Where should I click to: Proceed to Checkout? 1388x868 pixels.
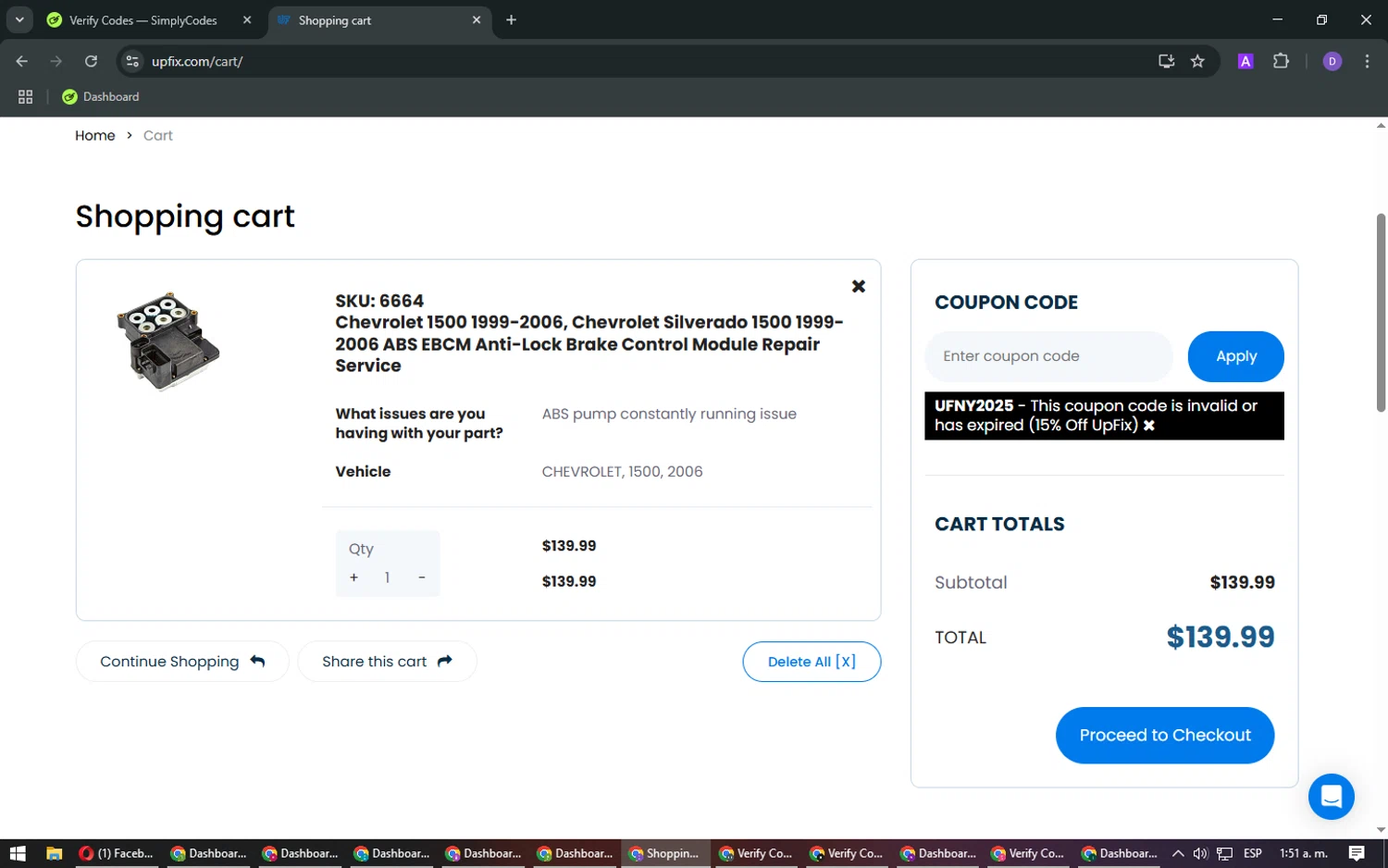point(1165,735)
